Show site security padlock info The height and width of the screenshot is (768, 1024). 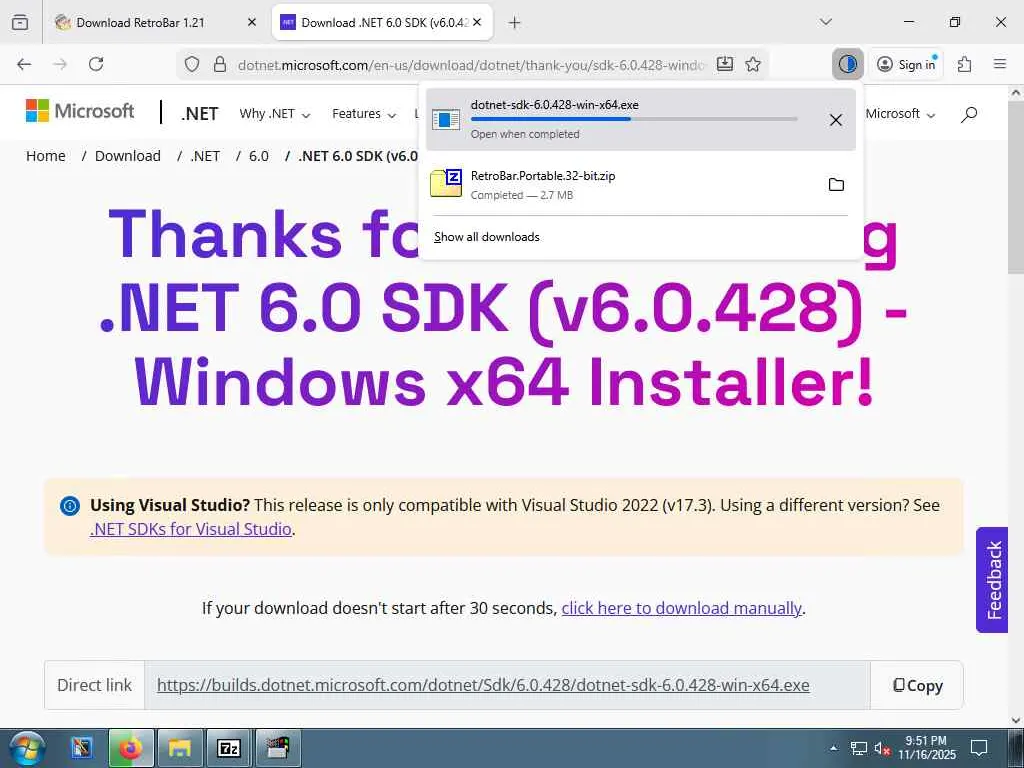pyautogui.click(x=220, y=64)
